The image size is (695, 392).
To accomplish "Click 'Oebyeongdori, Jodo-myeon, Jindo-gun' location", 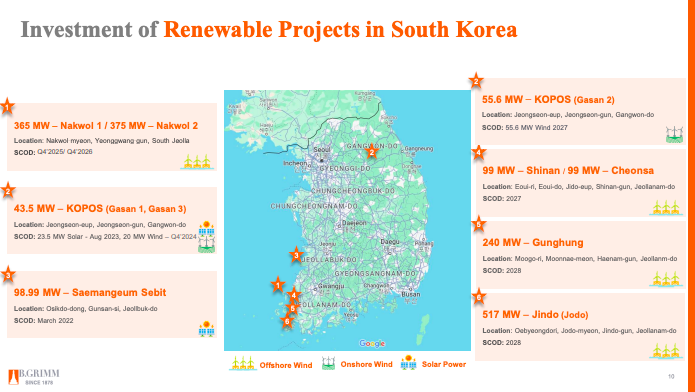I will coord(595,331).
